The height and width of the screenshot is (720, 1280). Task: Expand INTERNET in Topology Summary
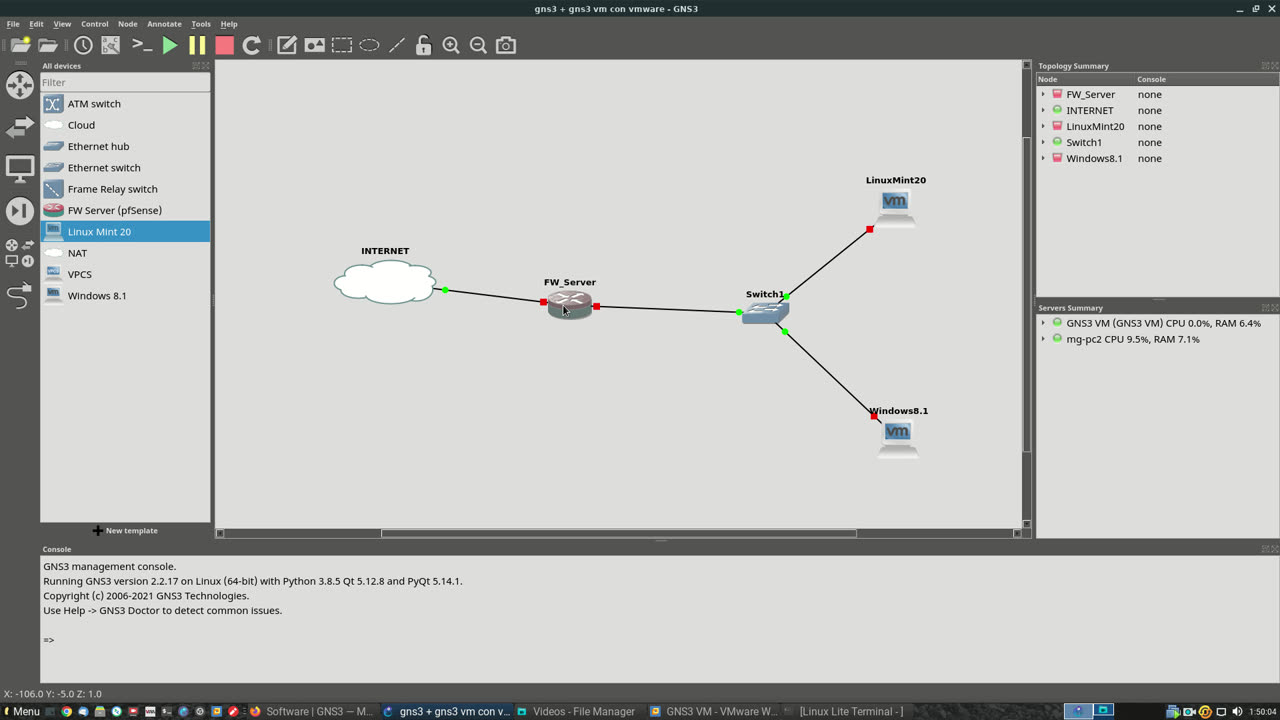click(x=1043, y=111)
